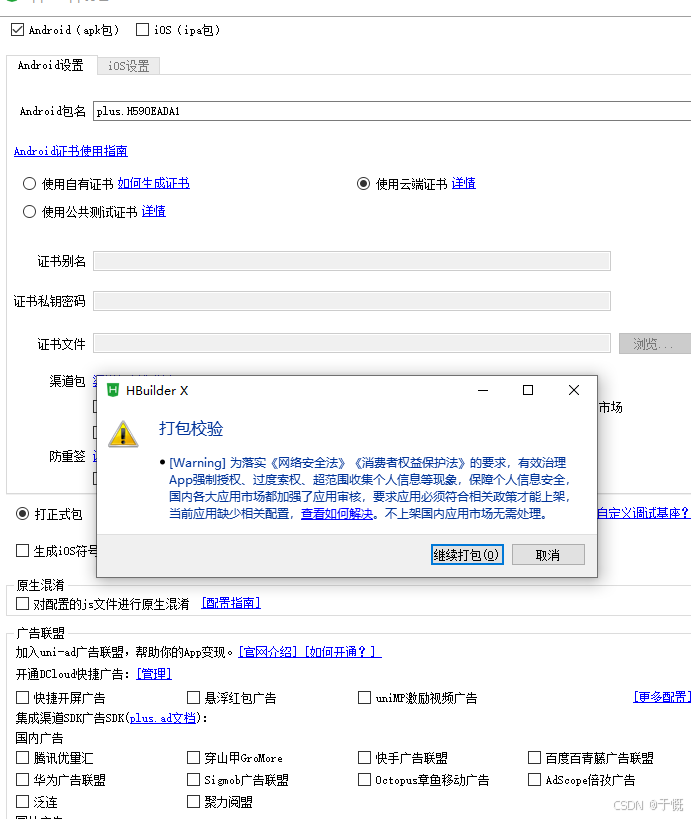691x819 pixels.
Task: Click 取消 button in dialog
Action: pos(548,555)
